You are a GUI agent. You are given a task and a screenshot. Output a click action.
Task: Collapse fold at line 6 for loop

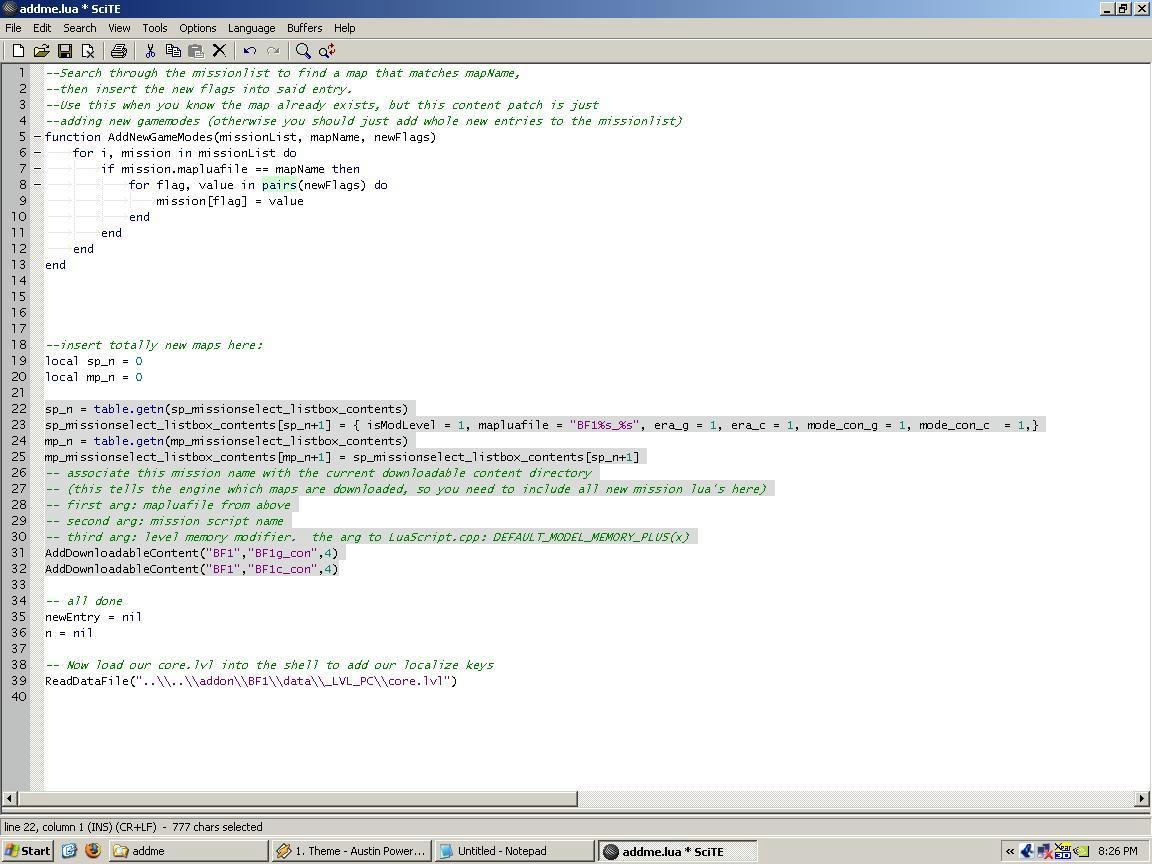37,153
